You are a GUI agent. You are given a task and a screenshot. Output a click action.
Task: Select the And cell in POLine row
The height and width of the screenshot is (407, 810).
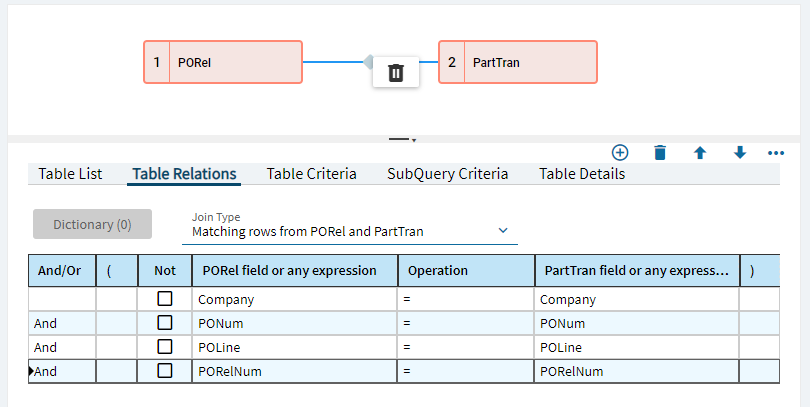tap(62, 347)
